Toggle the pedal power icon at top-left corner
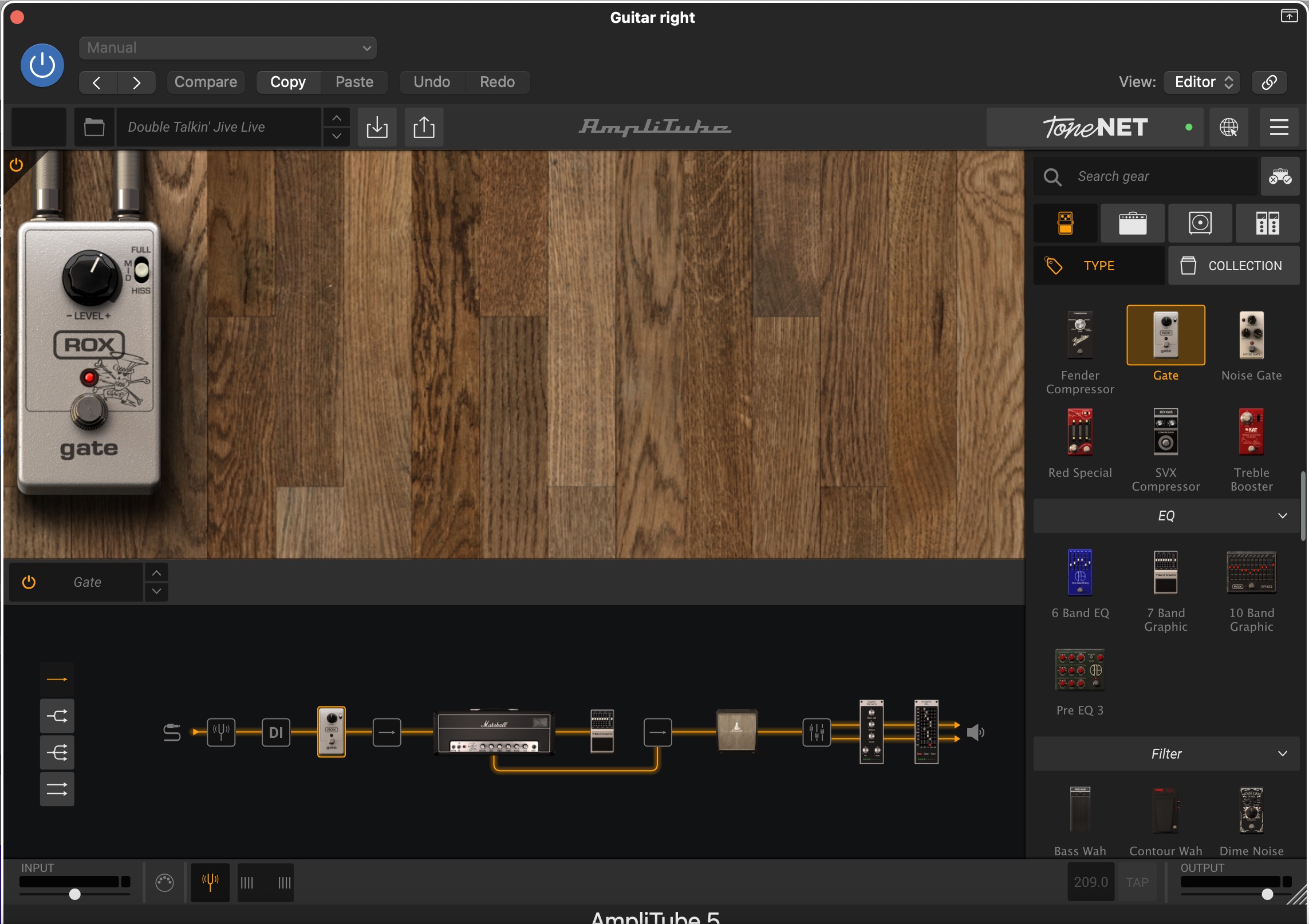1309x924 pixels. 16,165
